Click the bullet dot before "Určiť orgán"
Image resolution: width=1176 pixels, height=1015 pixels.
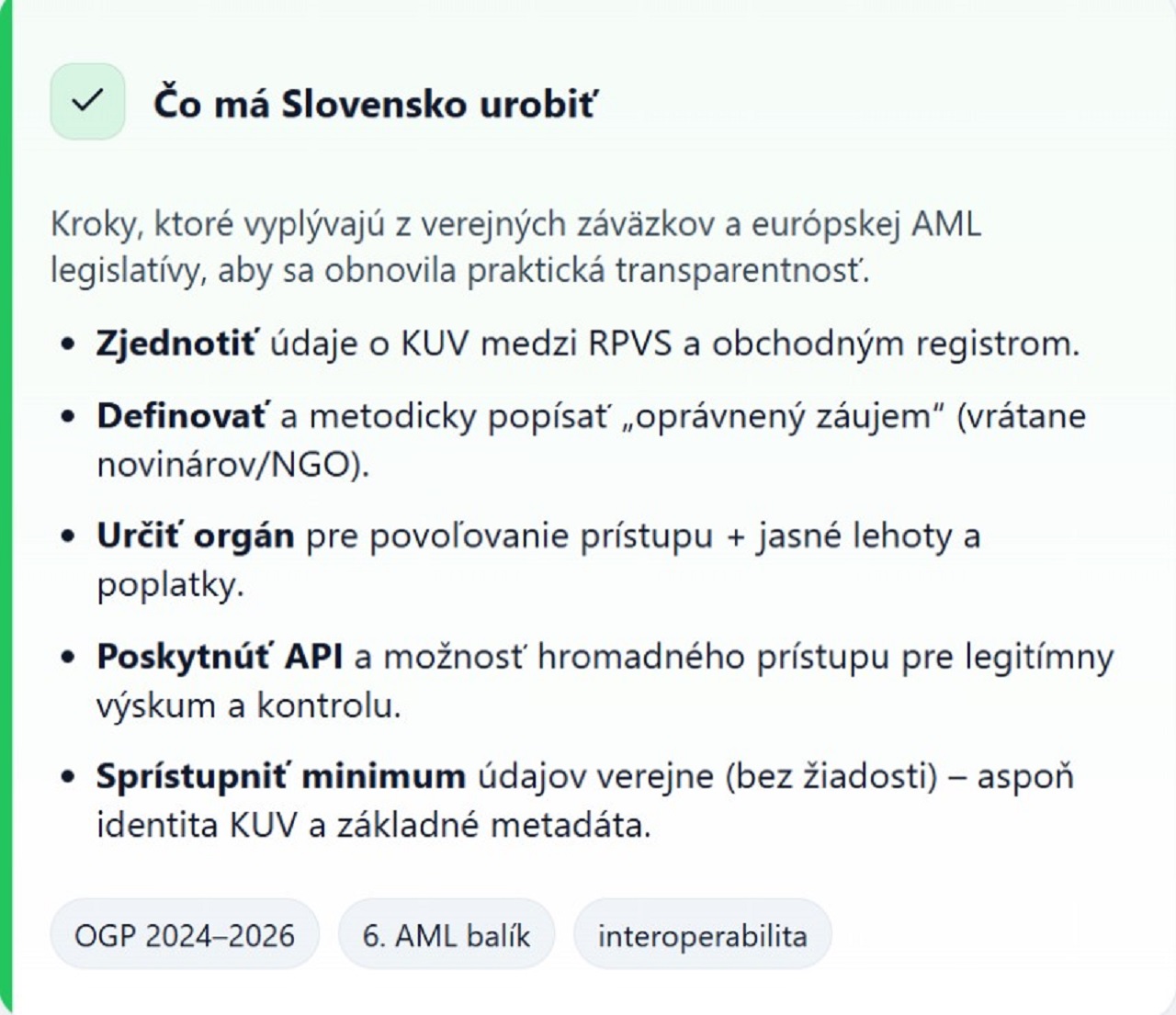point(67,536)
